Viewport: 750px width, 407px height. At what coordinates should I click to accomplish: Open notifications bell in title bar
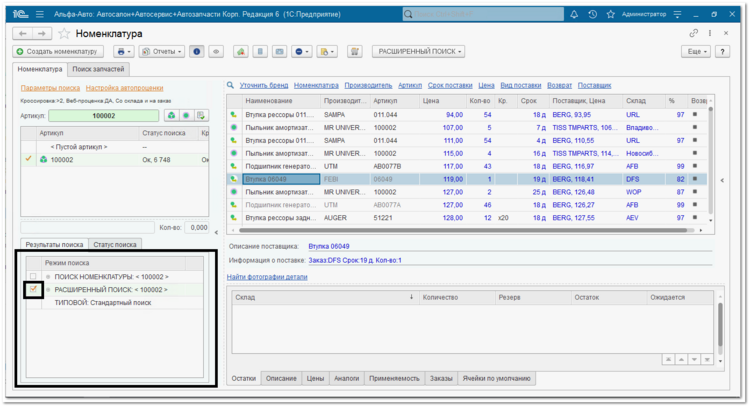[574, 14]
